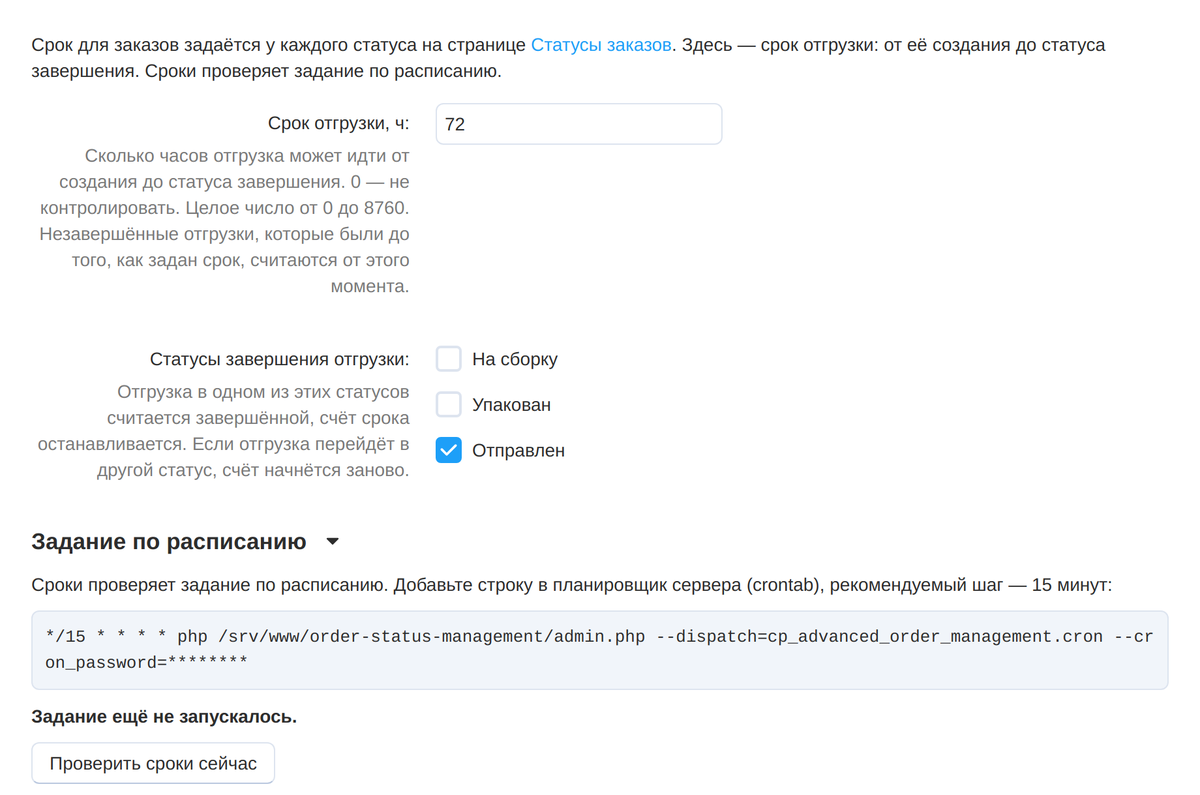This screenshot has width=1200, height=795.
Task: Collapse the Задание по расписанию triangle arrow
Action: click(333, 543)
